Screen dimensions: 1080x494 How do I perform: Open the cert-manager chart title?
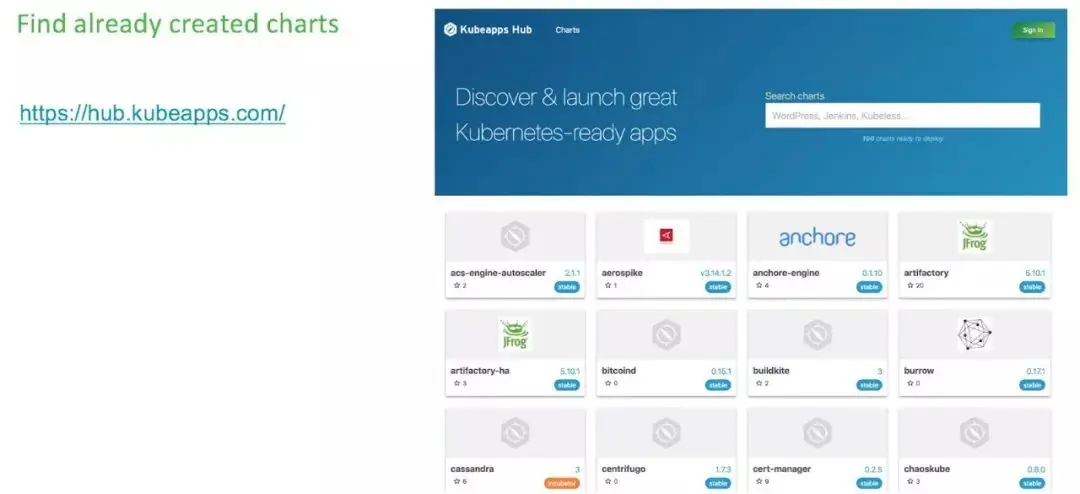pos(782,469)
